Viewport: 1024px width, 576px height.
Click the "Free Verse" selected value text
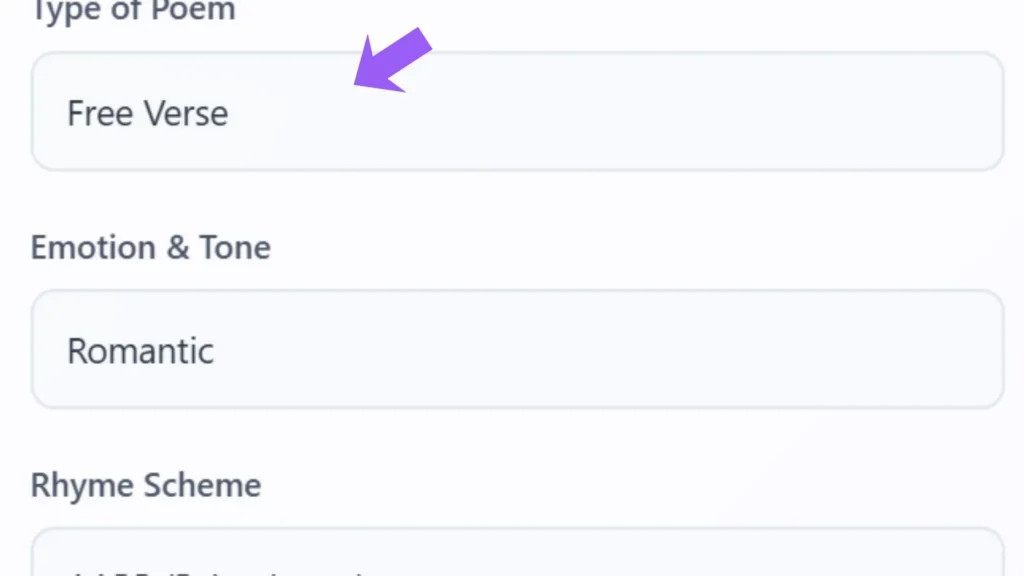[x=147, y=113]
